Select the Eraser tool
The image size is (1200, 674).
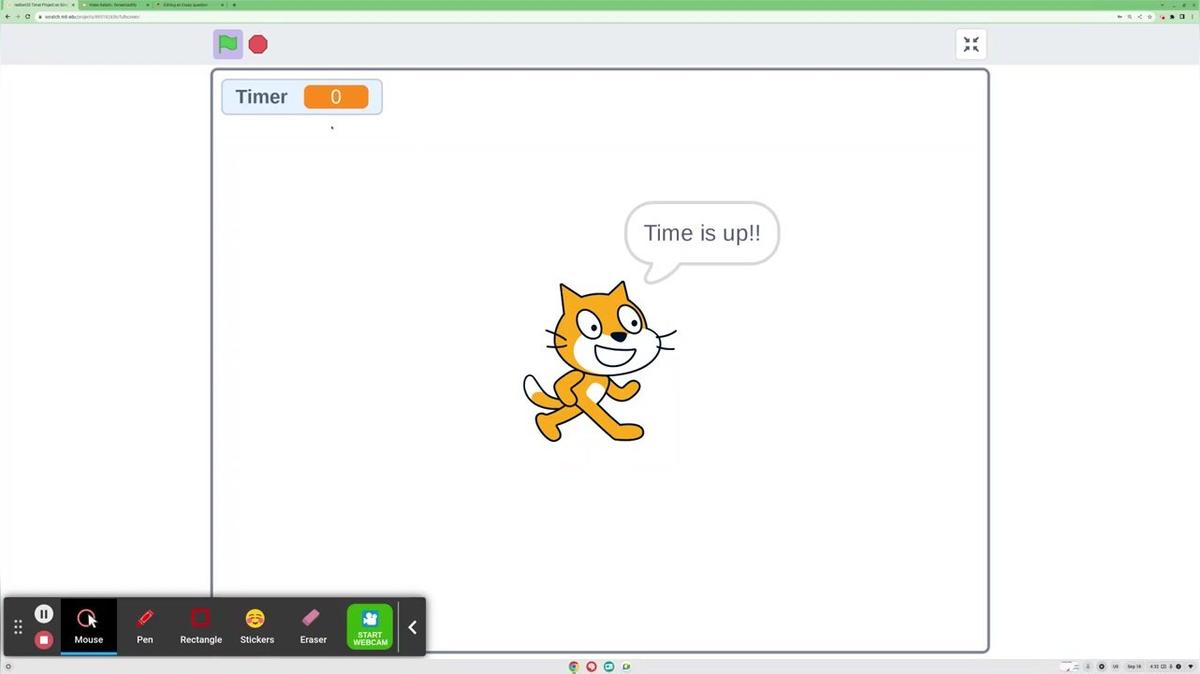click(x=313, y=627)
